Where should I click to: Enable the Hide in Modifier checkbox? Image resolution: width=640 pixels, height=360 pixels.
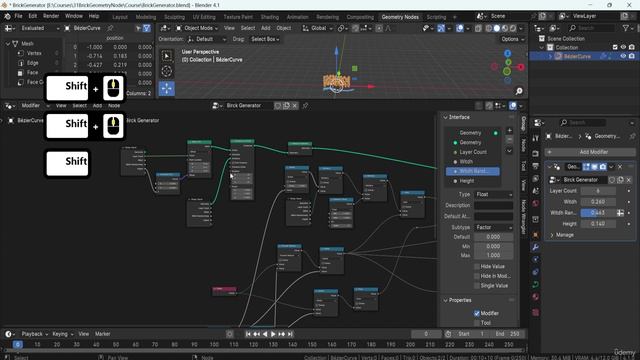[477, 276]
